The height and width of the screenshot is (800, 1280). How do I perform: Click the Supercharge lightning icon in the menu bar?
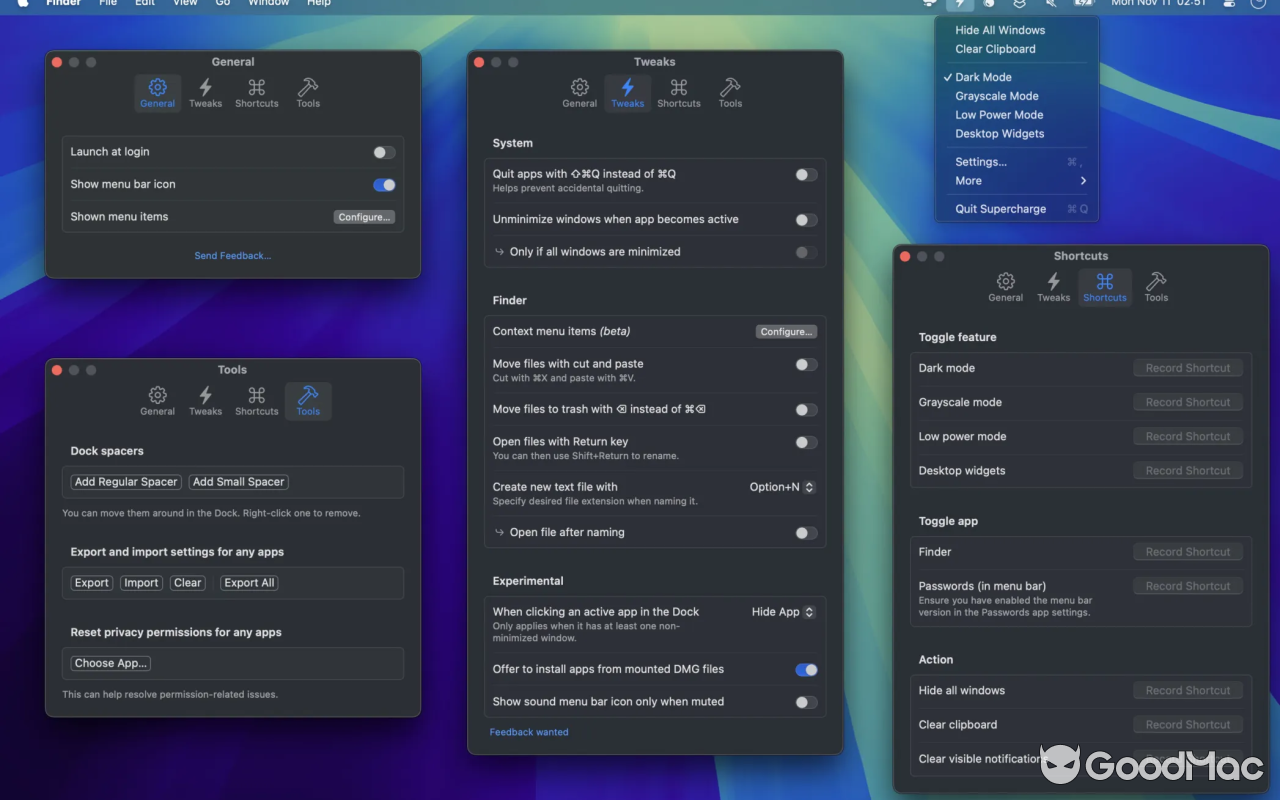click(958, 4)
